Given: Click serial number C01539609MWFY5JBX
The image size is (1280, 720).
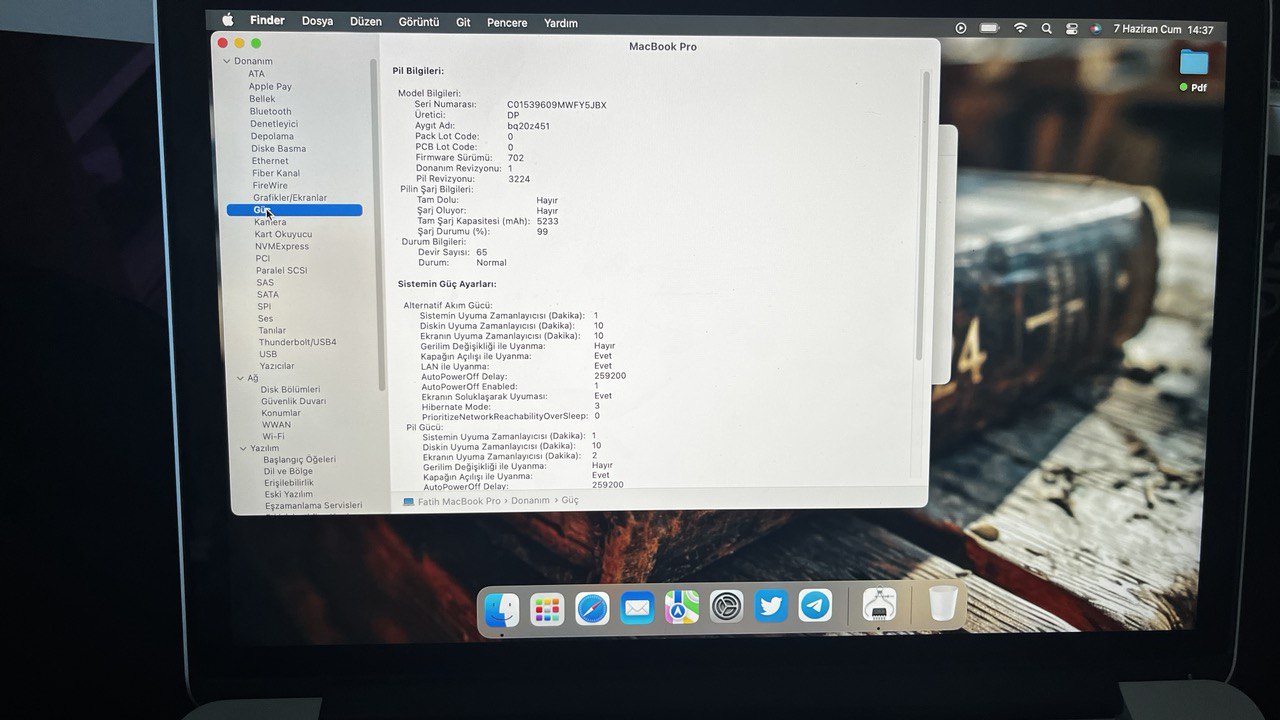Looking at the screenshot, I should pos(557,105).
